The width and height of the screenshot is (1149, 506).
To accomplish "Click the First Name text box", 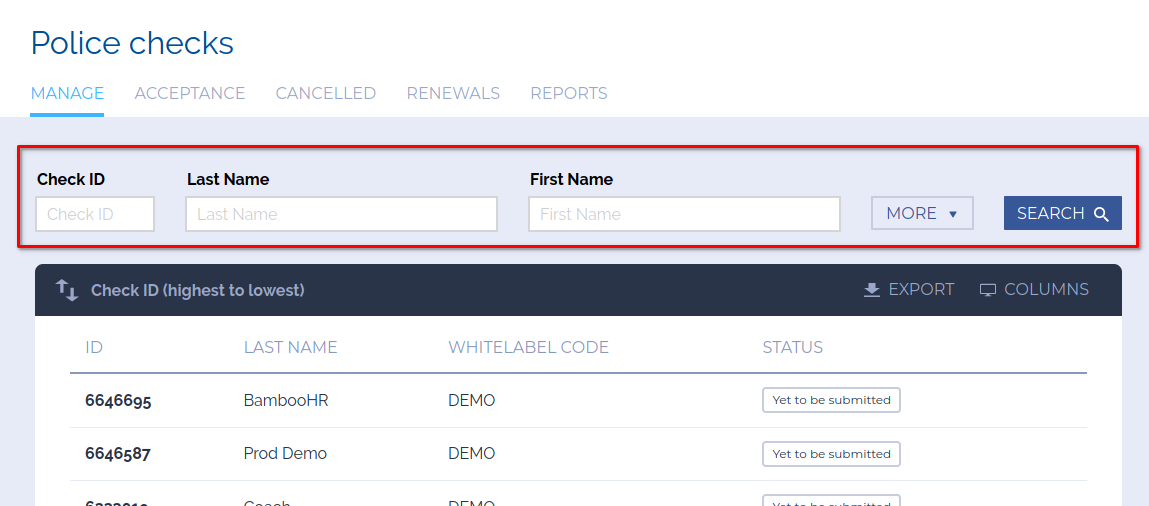I will point(684,214).
